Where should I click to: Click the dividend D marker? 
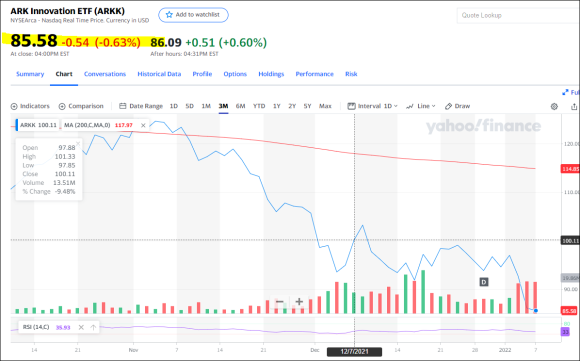pyautogui.click(x=483, y=282)
